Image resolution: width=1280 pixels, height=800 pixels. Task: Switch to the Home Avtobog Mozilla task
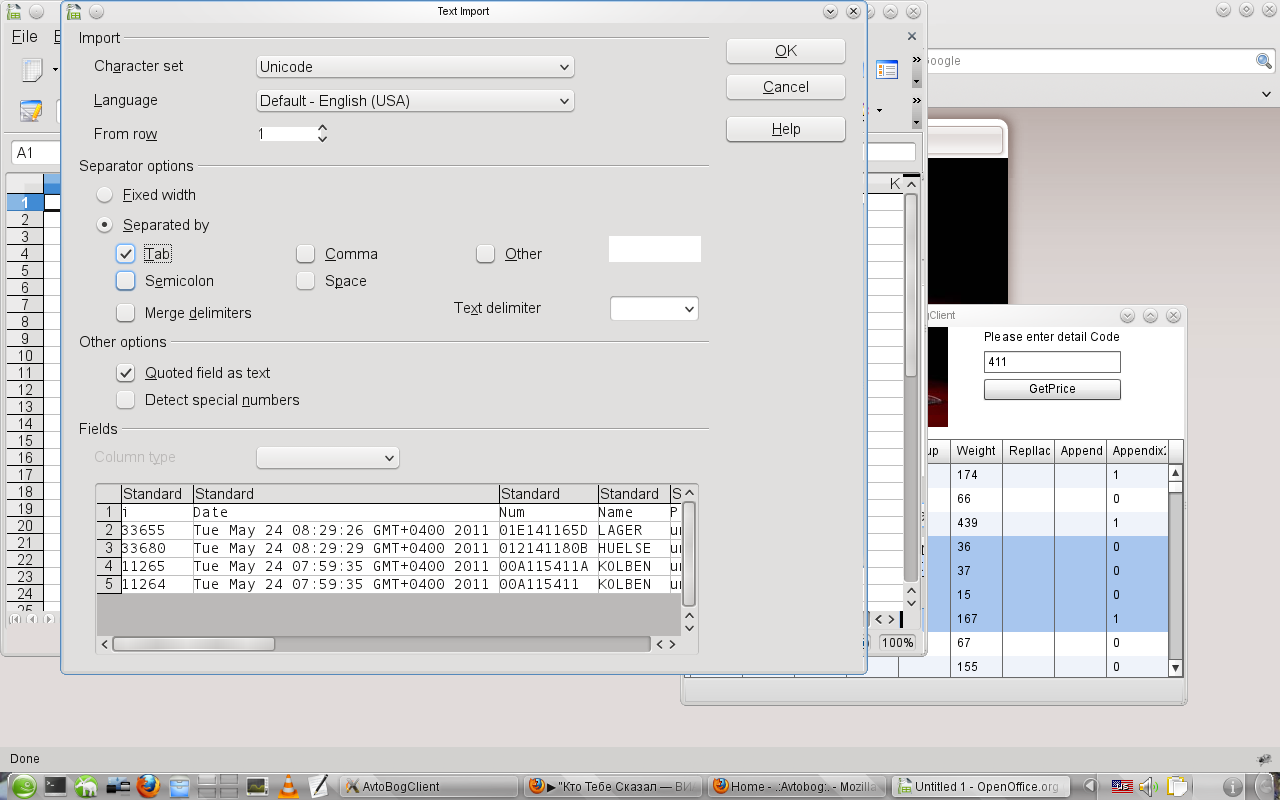798,786
